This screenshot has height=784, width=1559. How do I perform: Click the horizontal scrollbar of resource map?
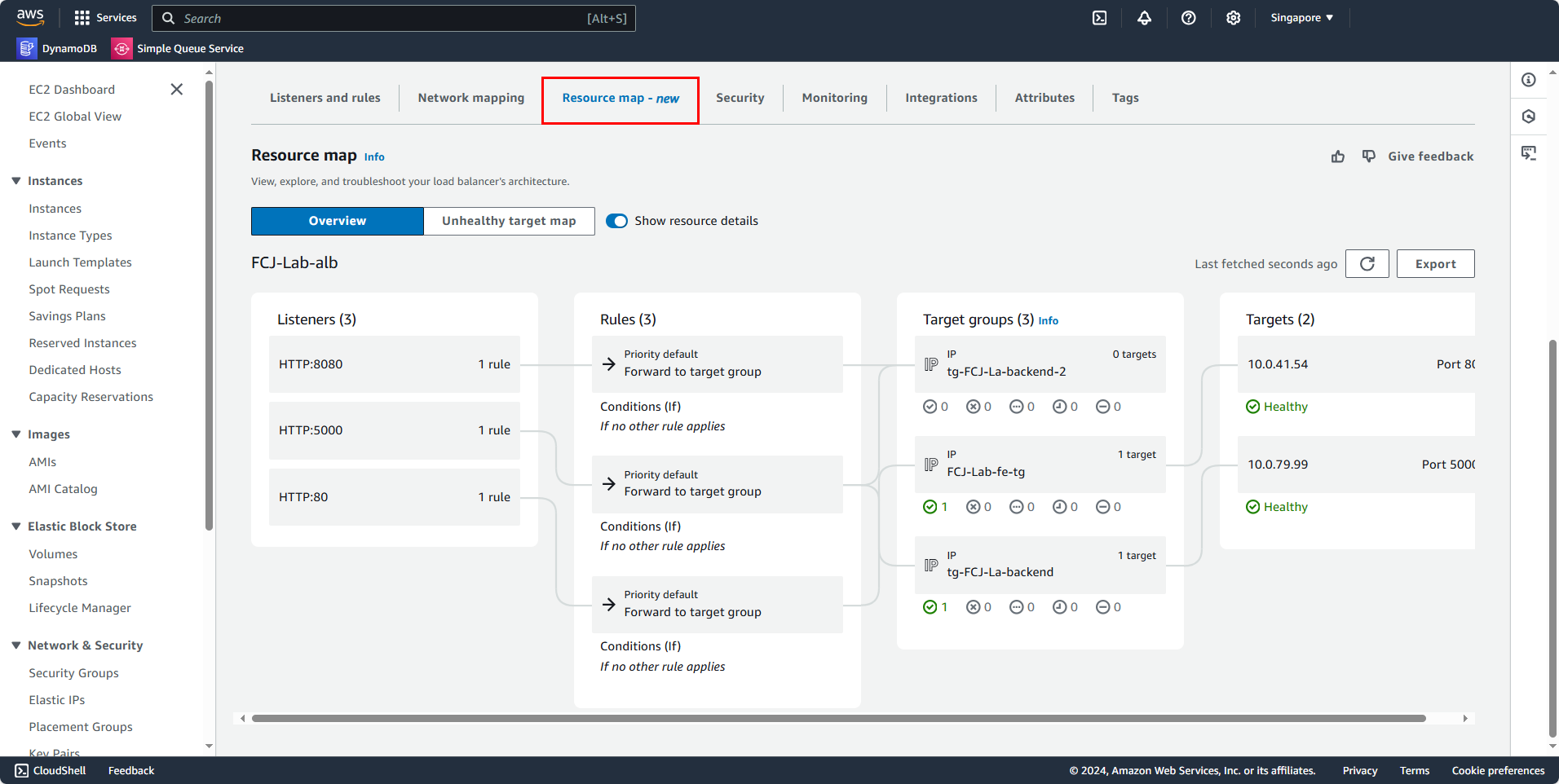838,719
